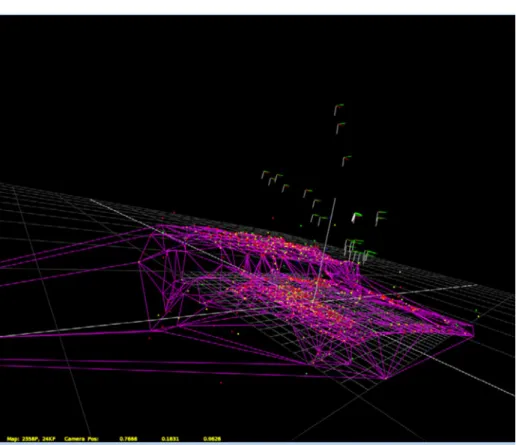Click the 'Map:' point and keyframe count text
This screenshot has width=516, height=445.
(31, 439)
